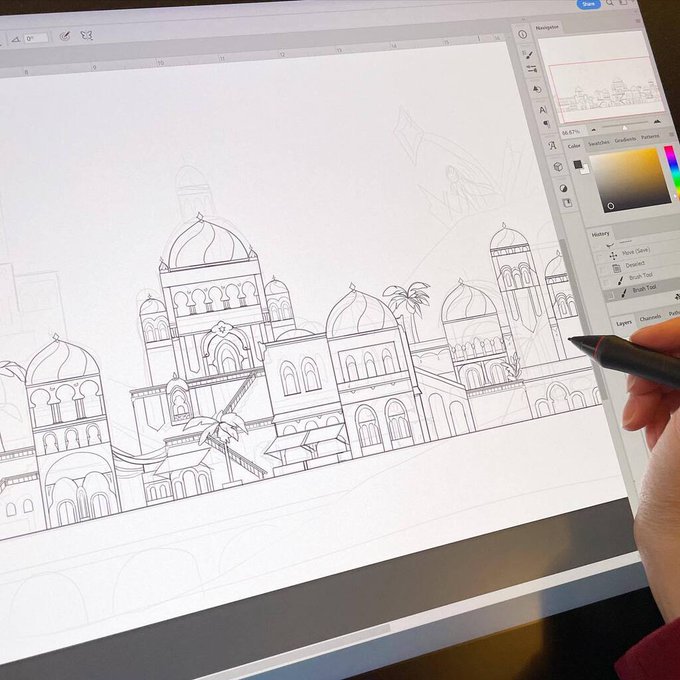Click the zoom out small mountains icon

point(594,130)
